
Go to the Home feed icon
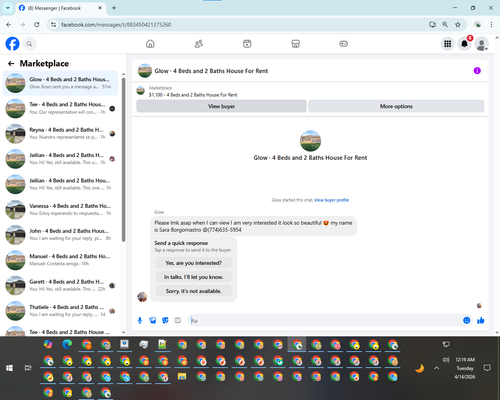pyautogui.click(x=150, y=44)
